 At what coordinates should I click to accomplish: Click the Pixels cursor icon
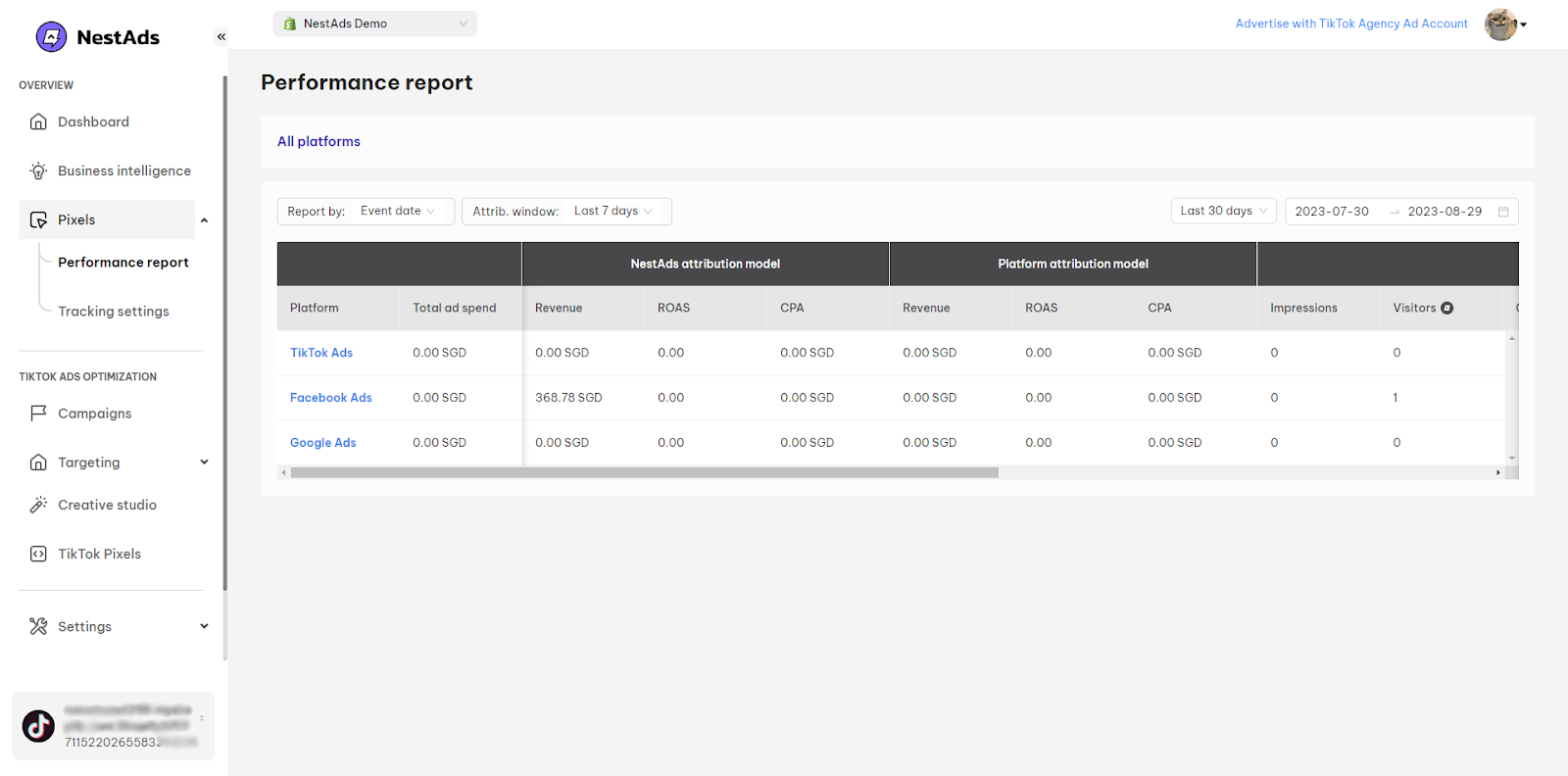pos(38,219)
